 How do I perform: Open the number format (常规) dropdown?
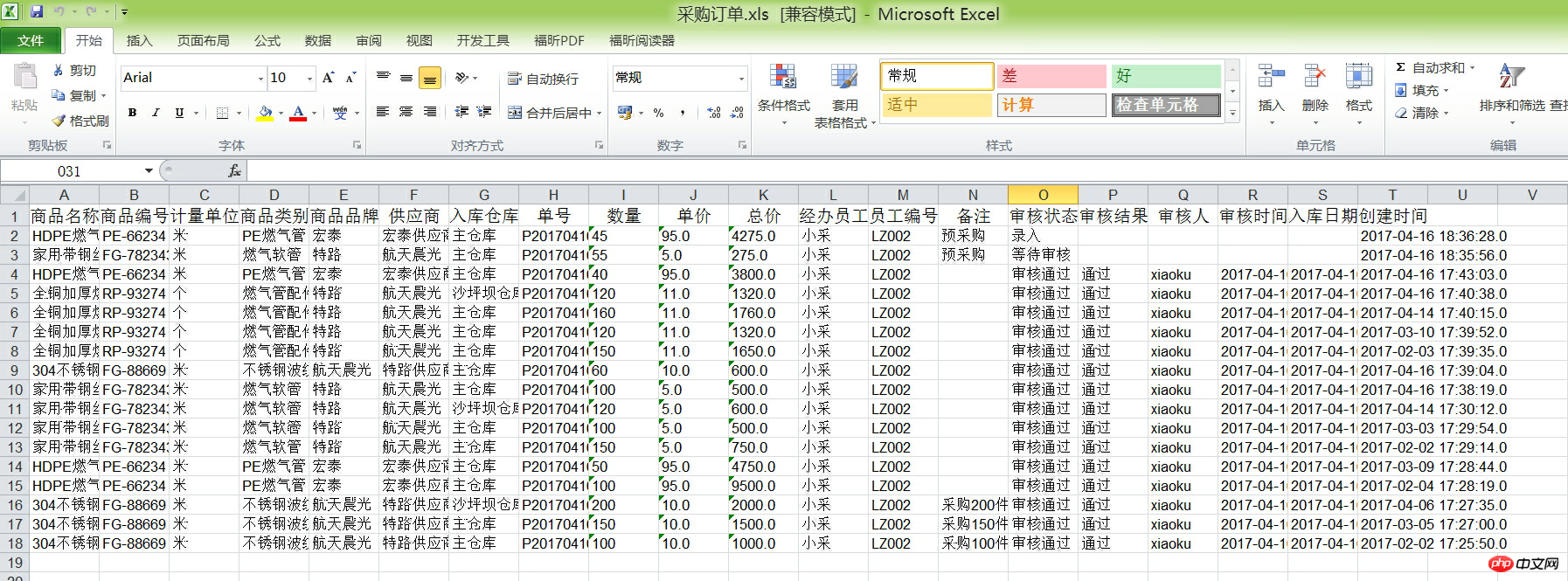(x=741, y=79)
